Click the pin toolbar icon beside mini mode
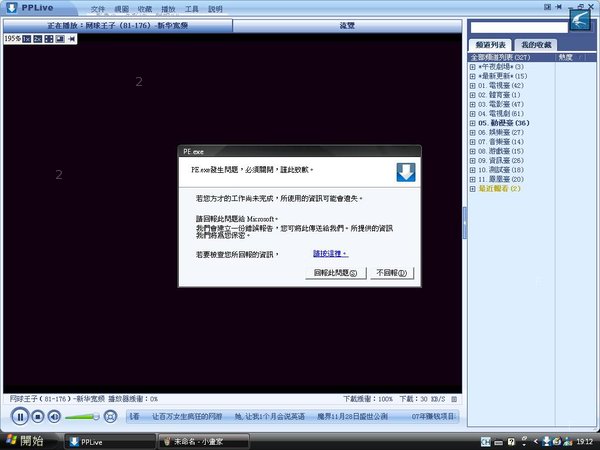 point(71,39)
